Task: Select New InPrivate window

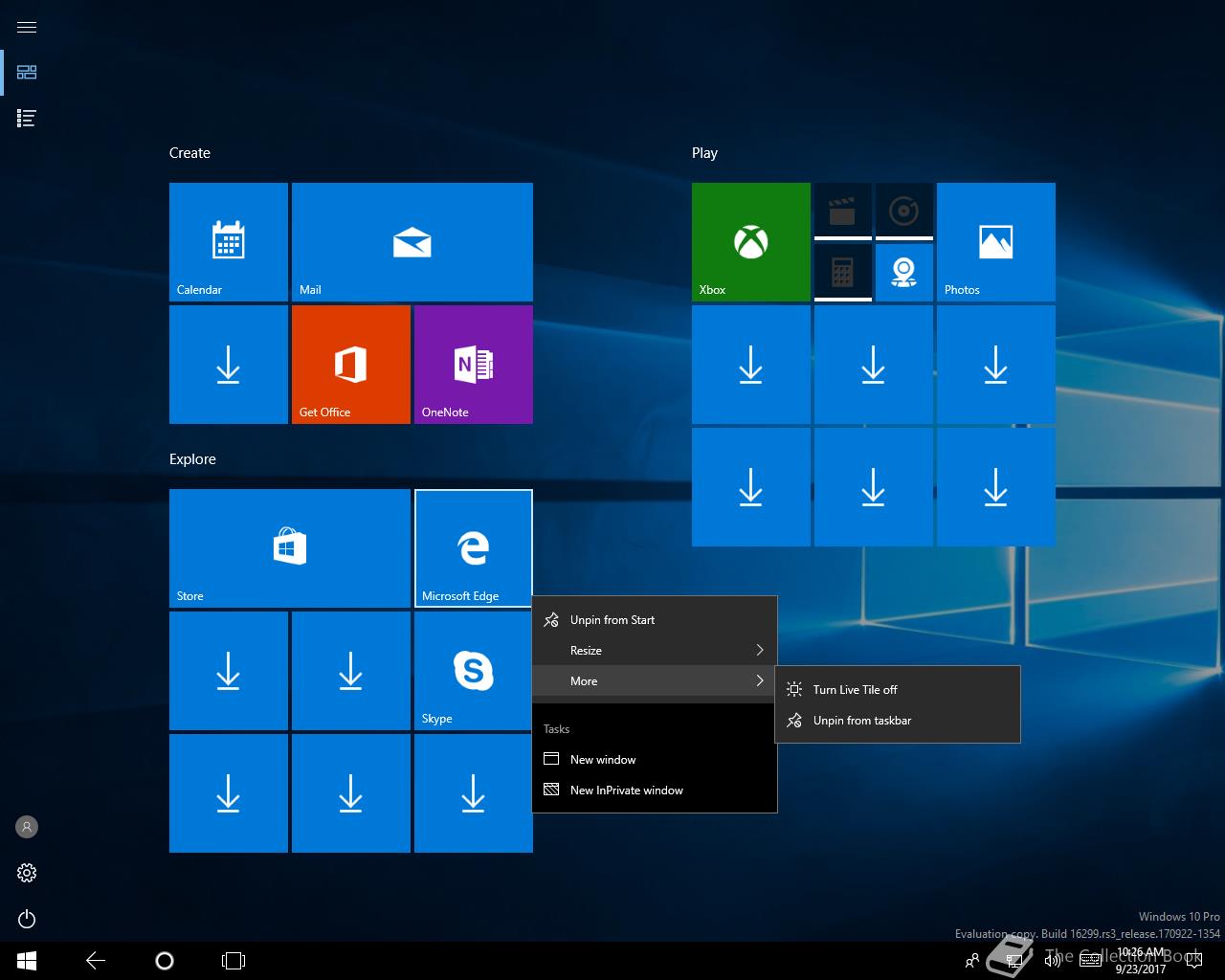Action: coord(655,791)
